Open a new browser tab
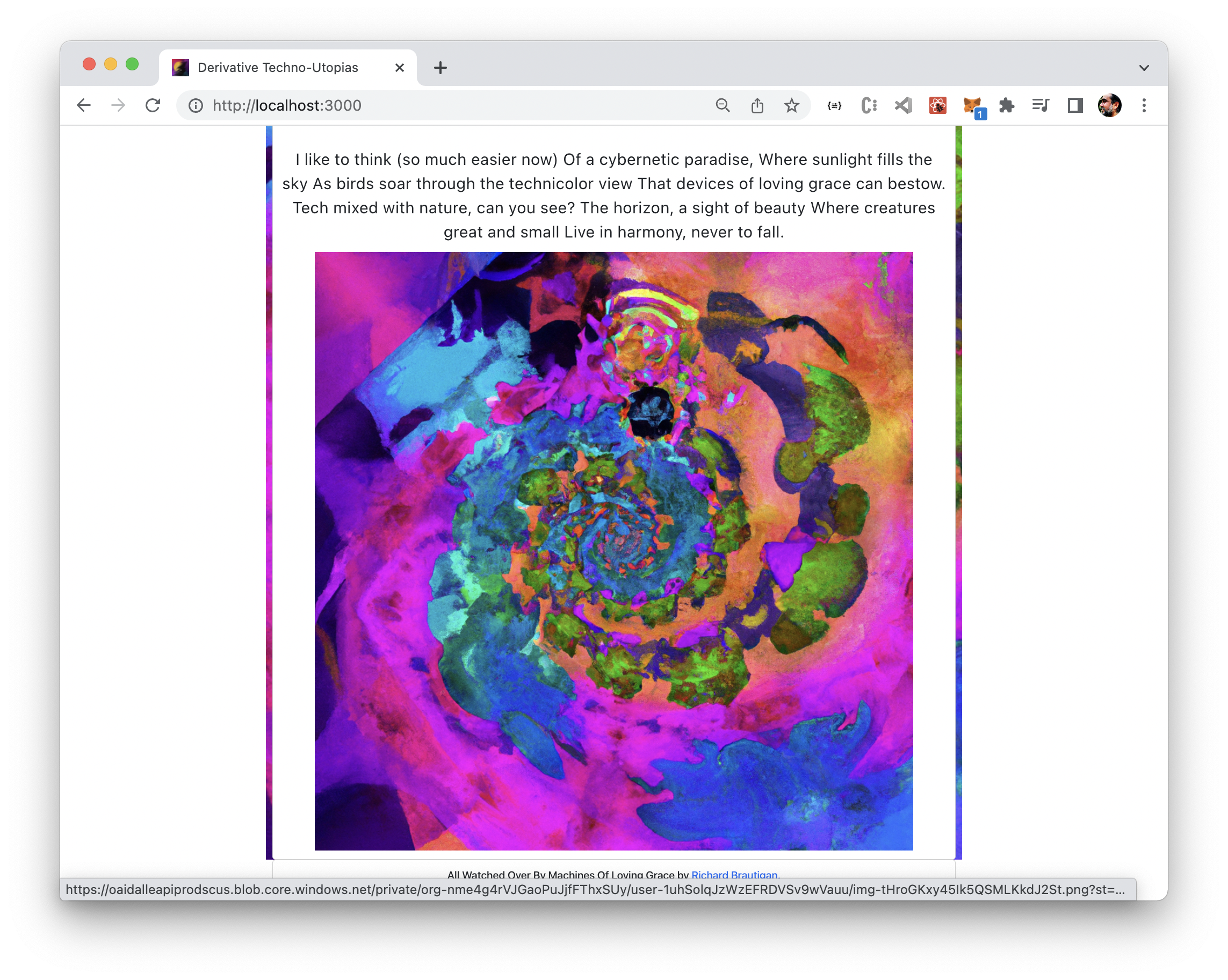 (x=440, y=68)
